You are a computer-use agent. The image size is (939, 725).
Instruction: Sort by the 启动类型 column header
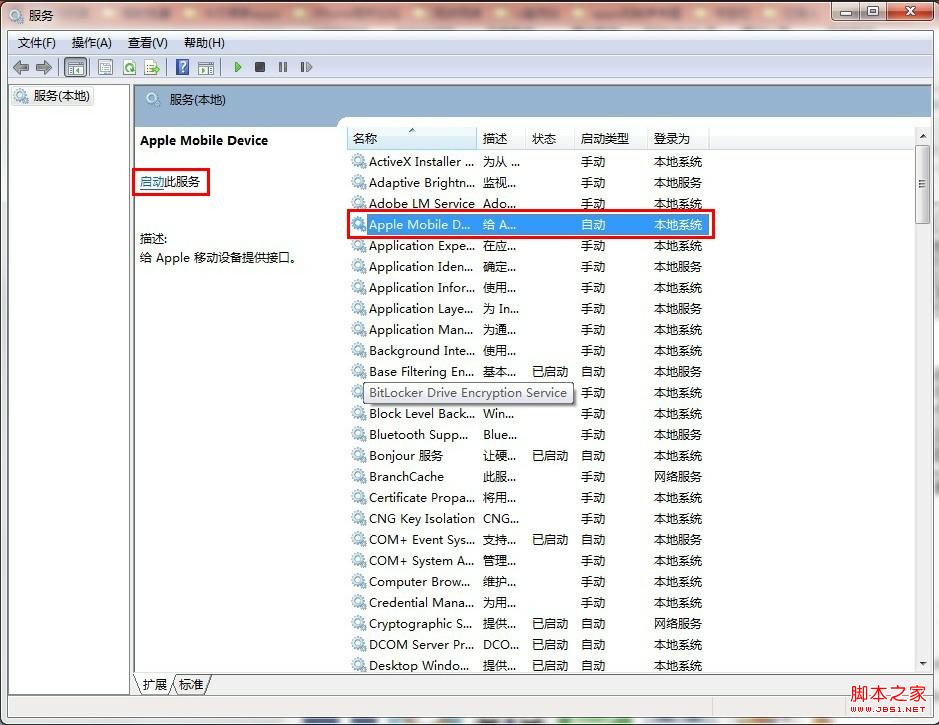[610, 138]
